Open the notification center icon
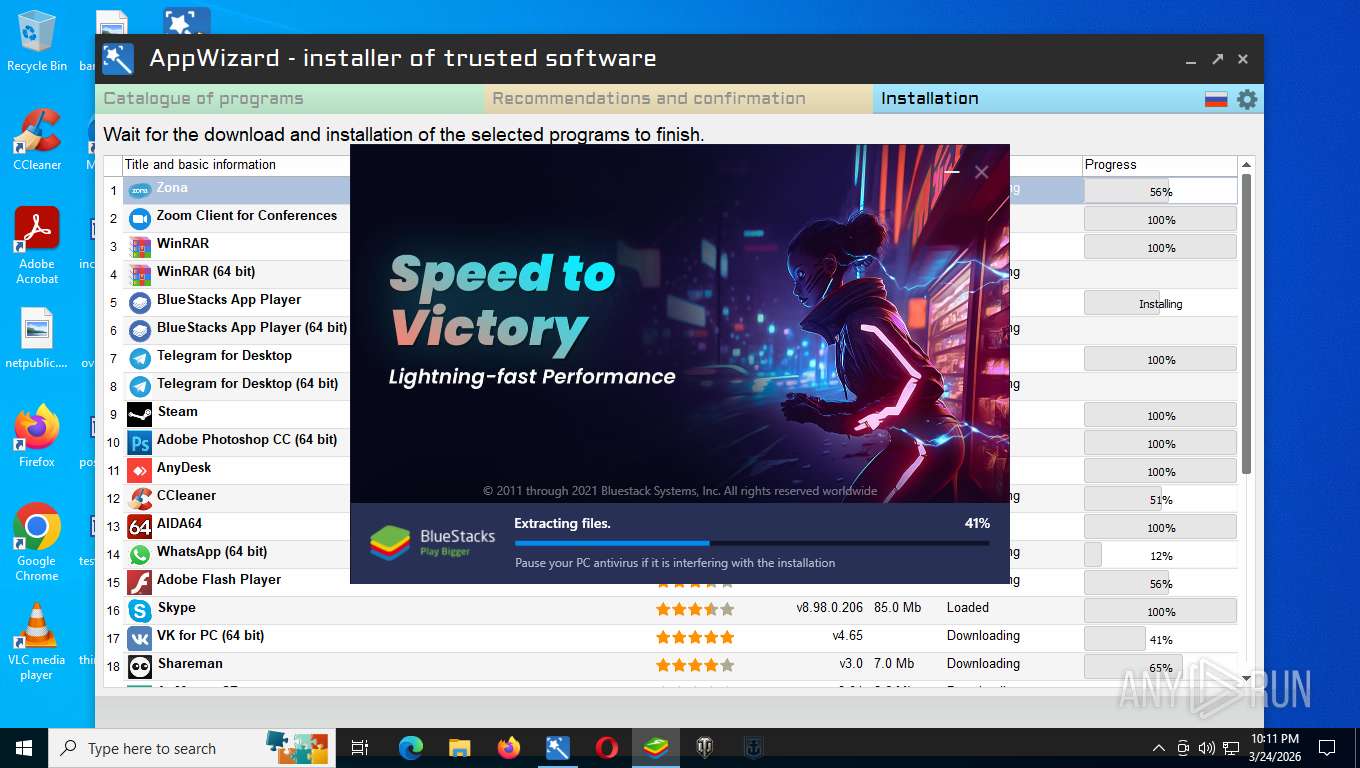The height and width of the screenshot is (768, 1360). click(x=1327, y=747)
